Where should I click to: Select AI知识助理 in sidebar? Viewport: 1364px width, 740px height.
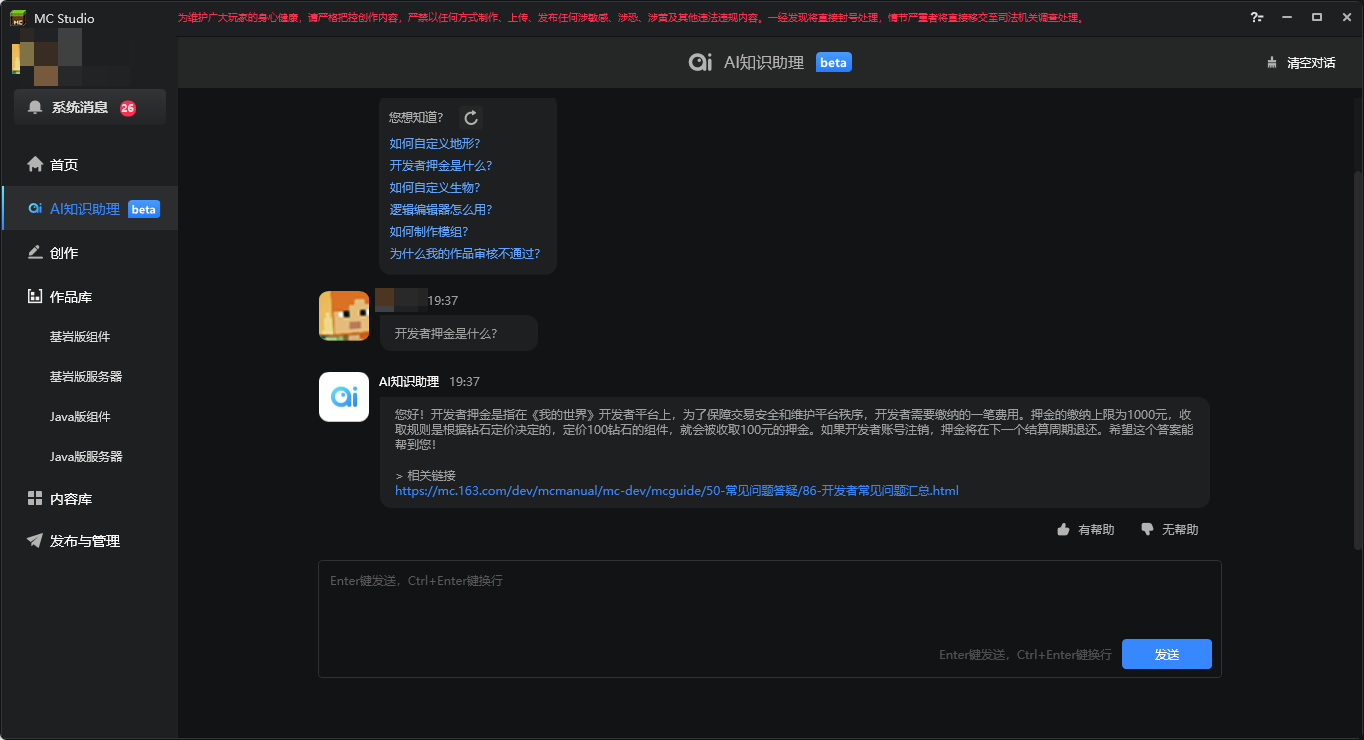[90, 209]
